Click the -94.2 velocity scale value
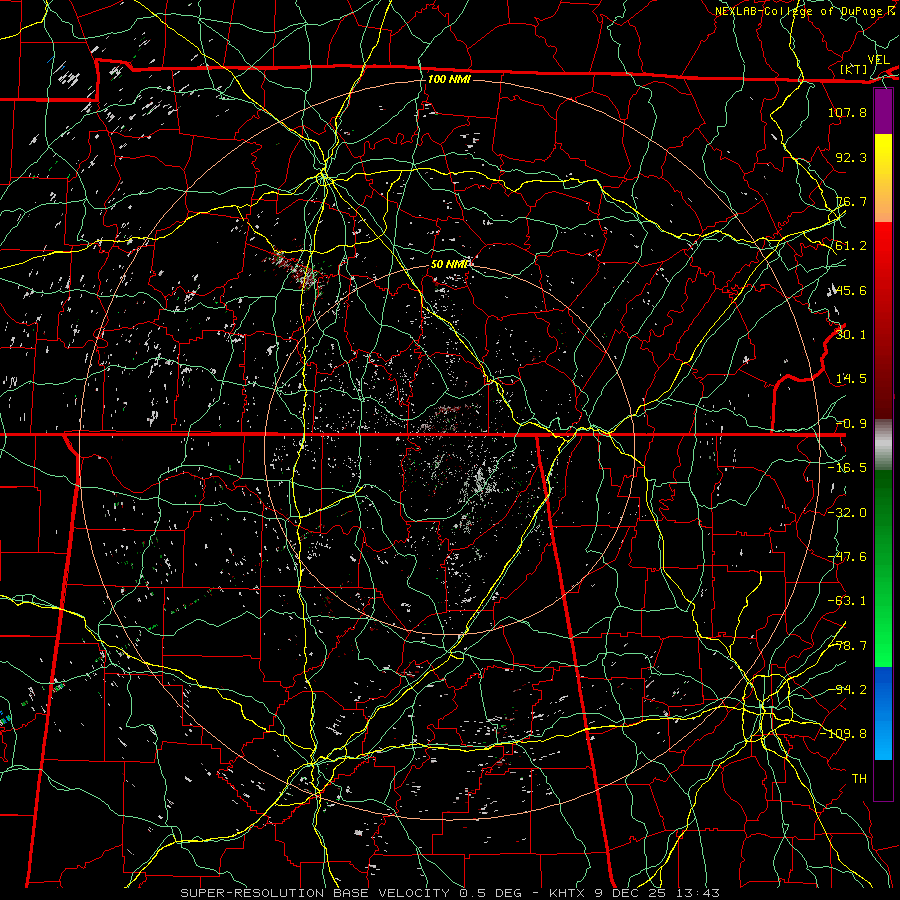 pos(847,690)
